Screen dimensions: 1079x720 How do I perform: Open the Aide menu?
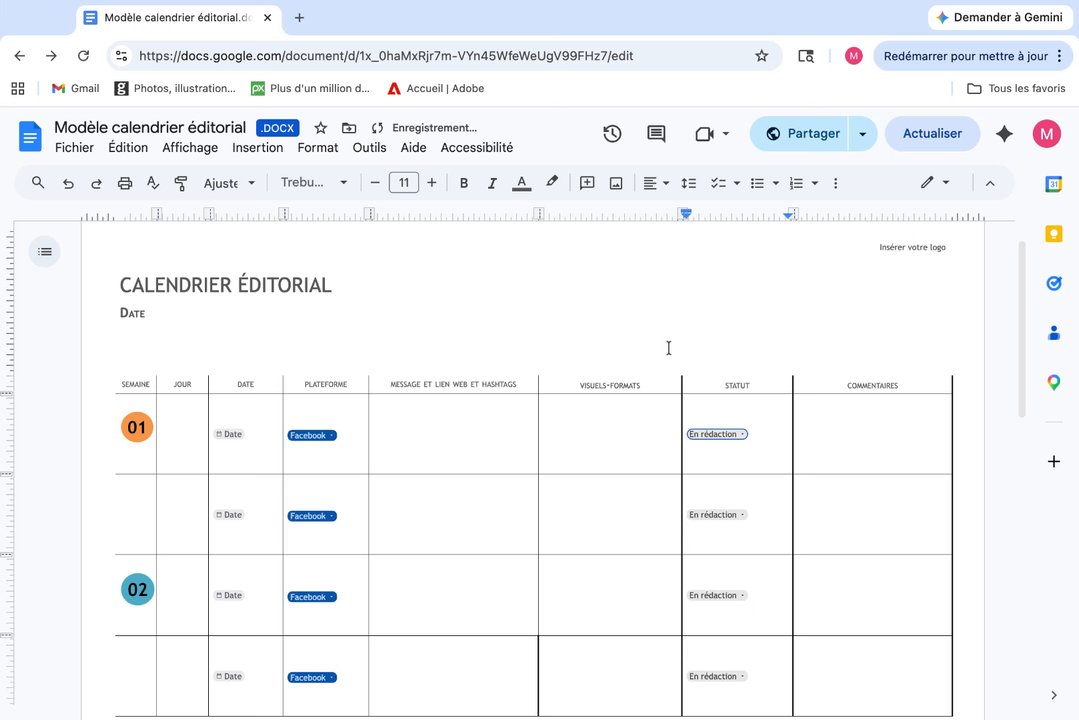click(414, 147)
